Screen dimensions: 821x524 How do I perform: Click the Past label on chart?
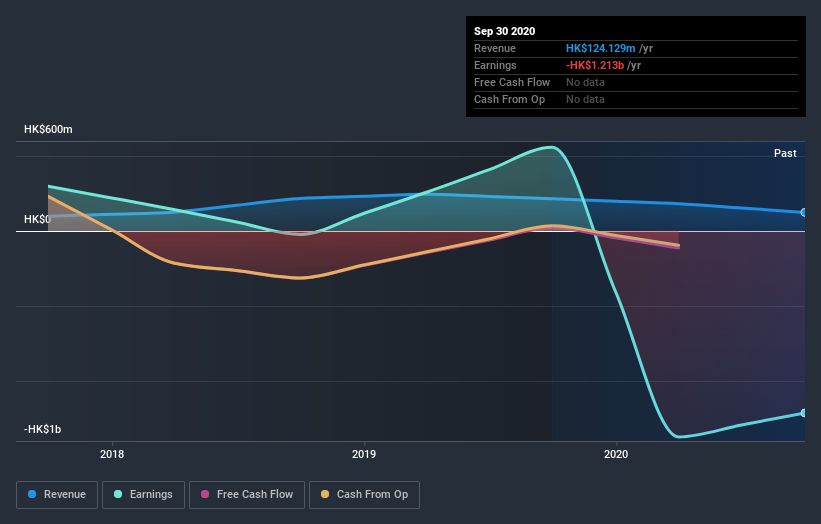tap(785, 153)
